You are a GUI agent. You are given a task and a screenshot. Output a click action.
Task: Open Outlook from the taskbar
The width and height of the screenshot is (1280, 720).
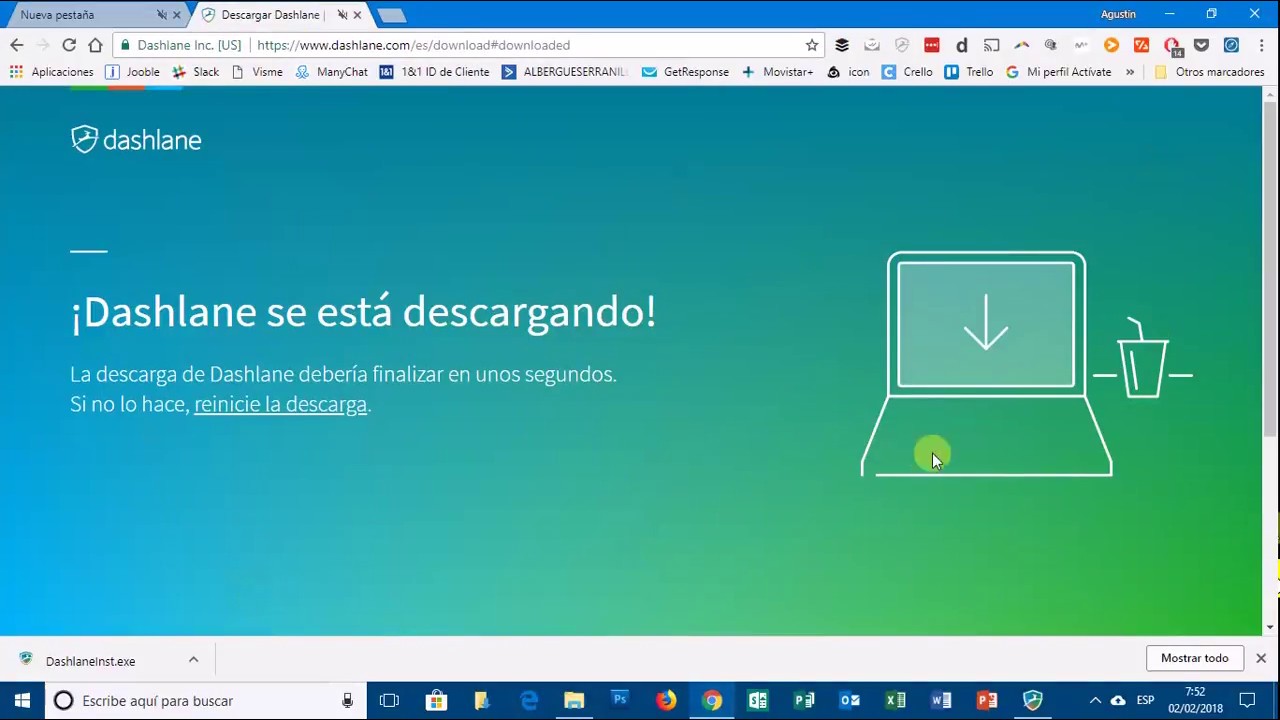(x=849, y=701)
